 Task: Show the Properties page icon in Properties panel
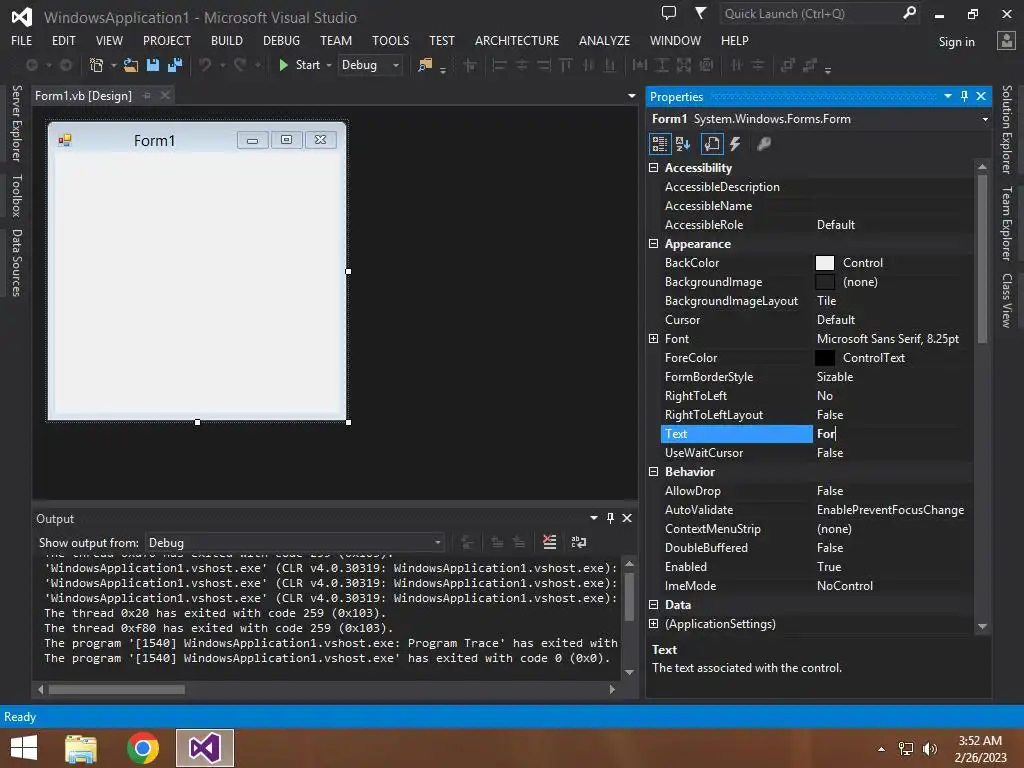(x=712, y=144)
